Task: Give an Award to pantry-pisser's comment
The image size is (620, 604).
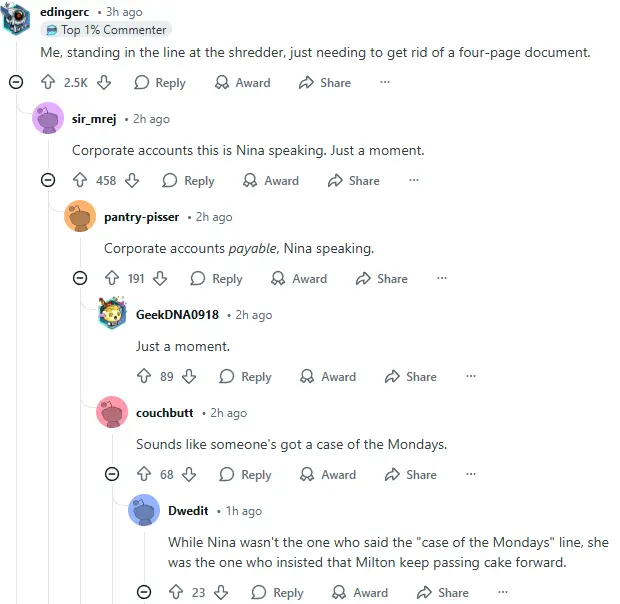Action: pos(299,279)
